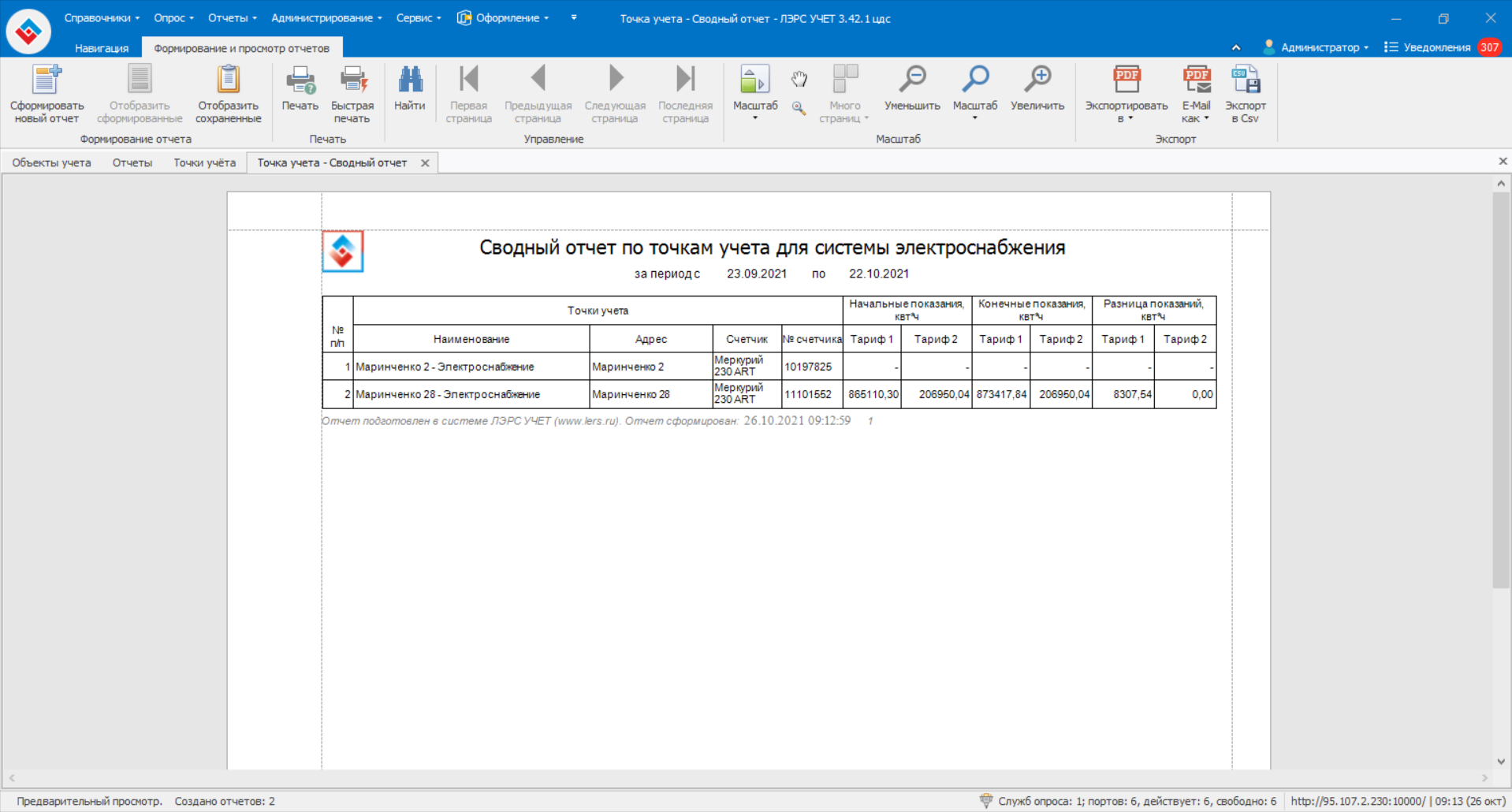Select the hand pan tool
Screen dimensions: 1512x812
(799, 78)
